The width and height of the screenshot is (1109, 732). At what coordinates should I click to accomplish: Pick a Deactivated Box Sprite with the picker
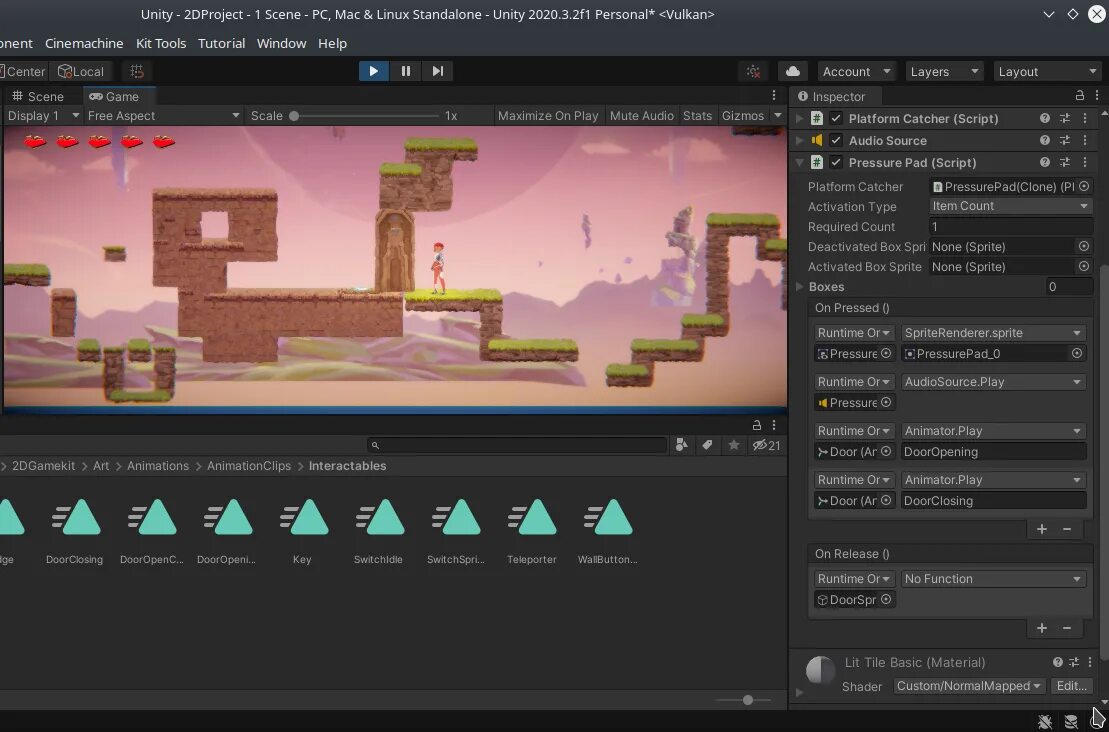(x=1084, y=246)
